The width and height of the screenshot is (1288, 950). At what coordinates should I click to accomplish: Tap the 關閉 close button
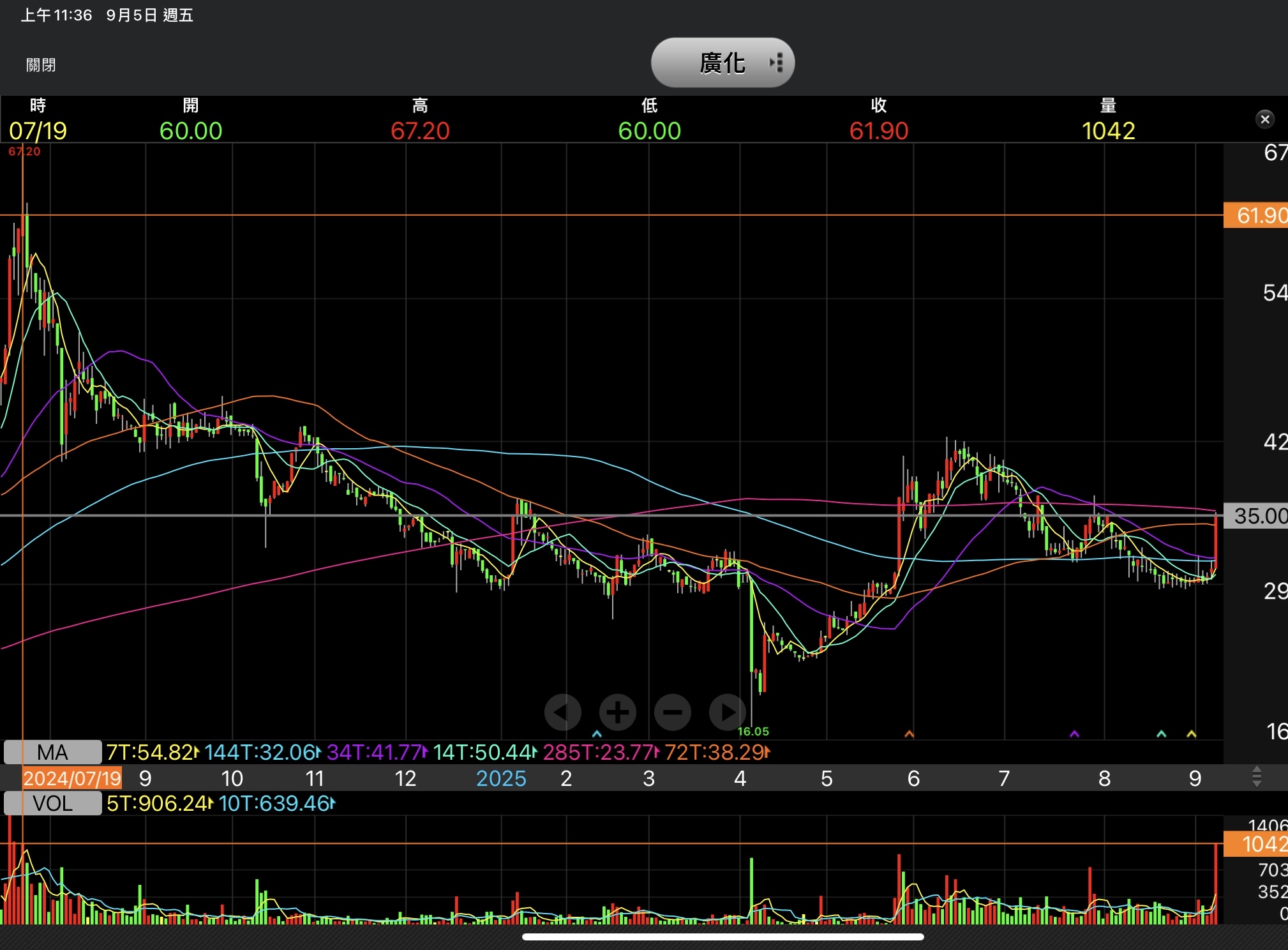tap(41, 65)
